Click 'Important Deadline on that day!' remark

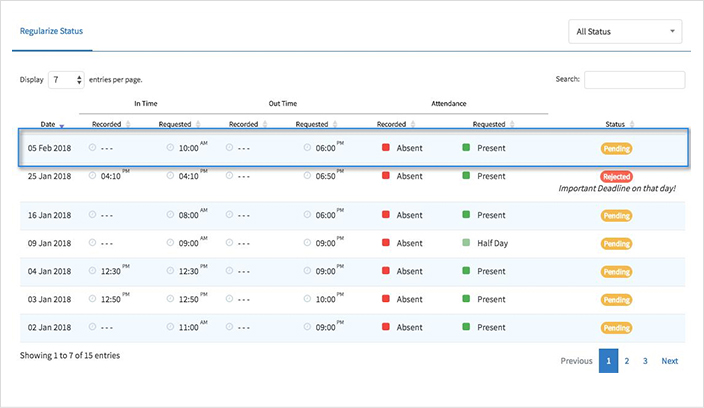click(x=617, y=189)
